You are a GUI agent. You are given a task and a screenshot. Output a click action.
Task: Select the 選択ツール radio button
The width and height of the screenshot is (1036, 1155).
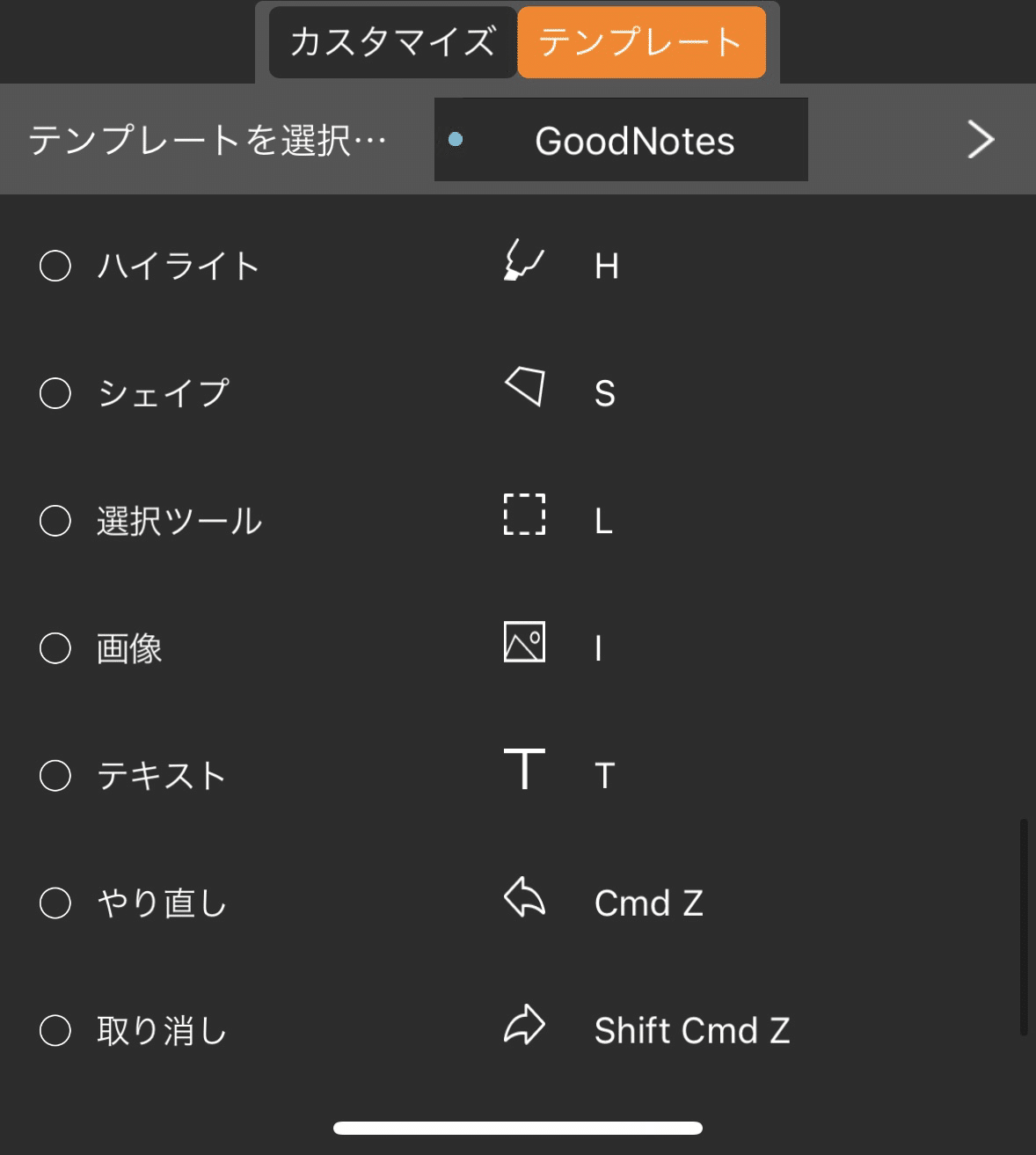pyautogui.click(x=55, y=521)
